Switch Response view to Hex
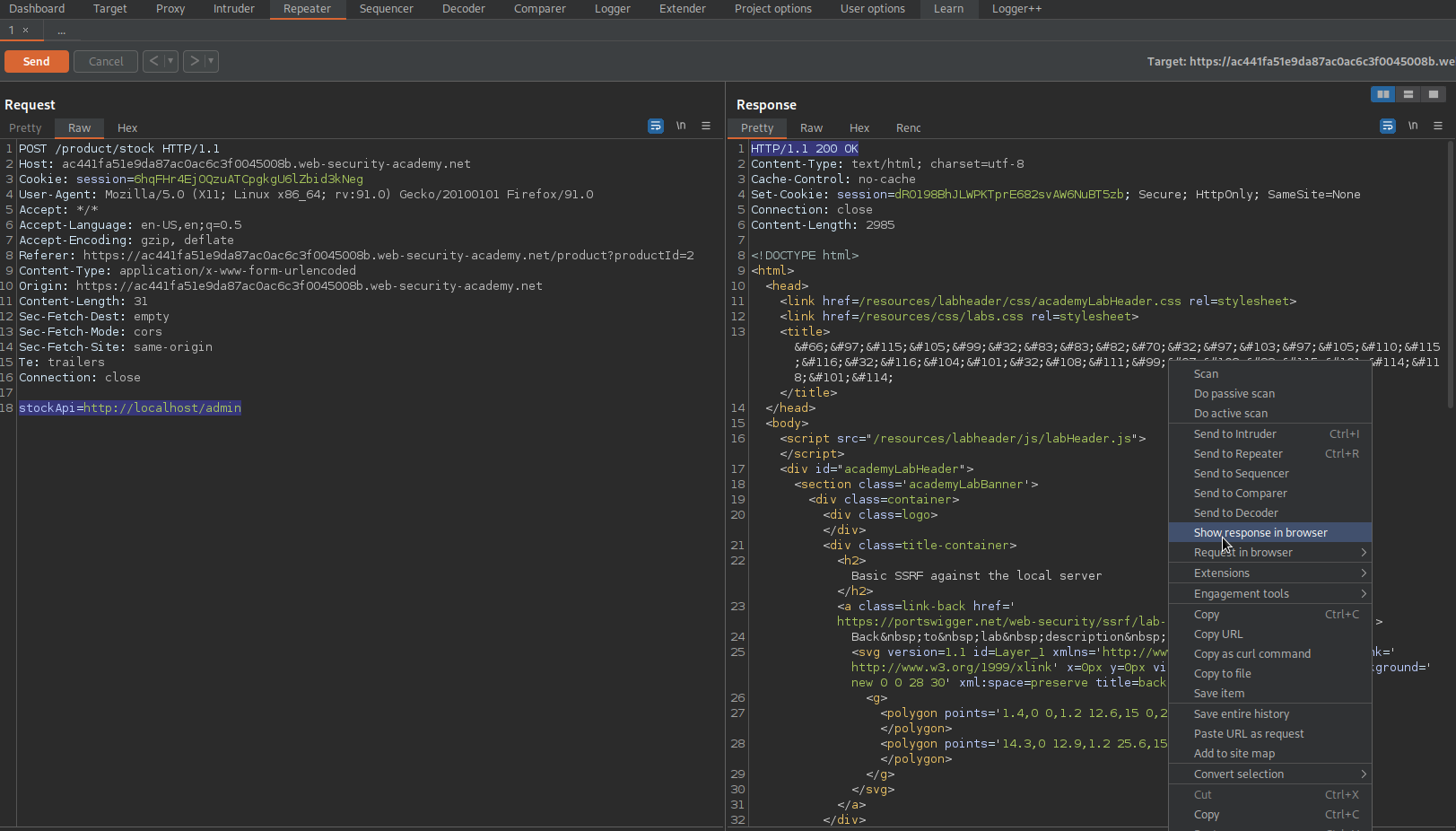This screenshot has width=1456, height=831. [859, 128]
